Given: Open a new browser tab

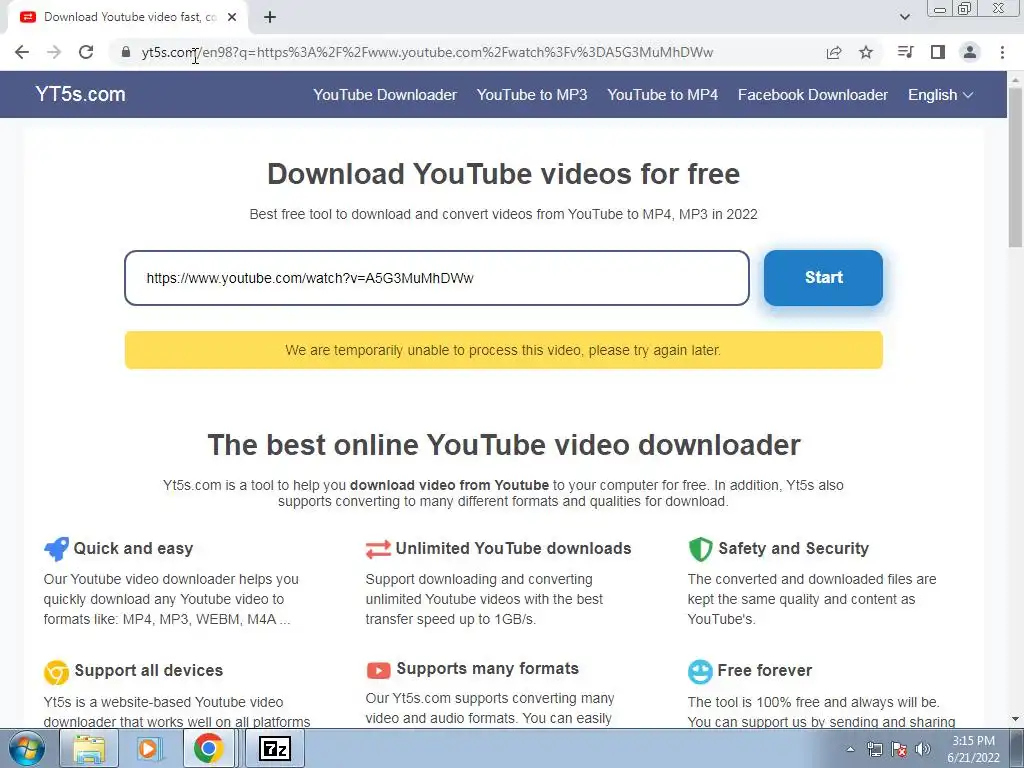Looking at the screenshot, I should click(270, 17).
